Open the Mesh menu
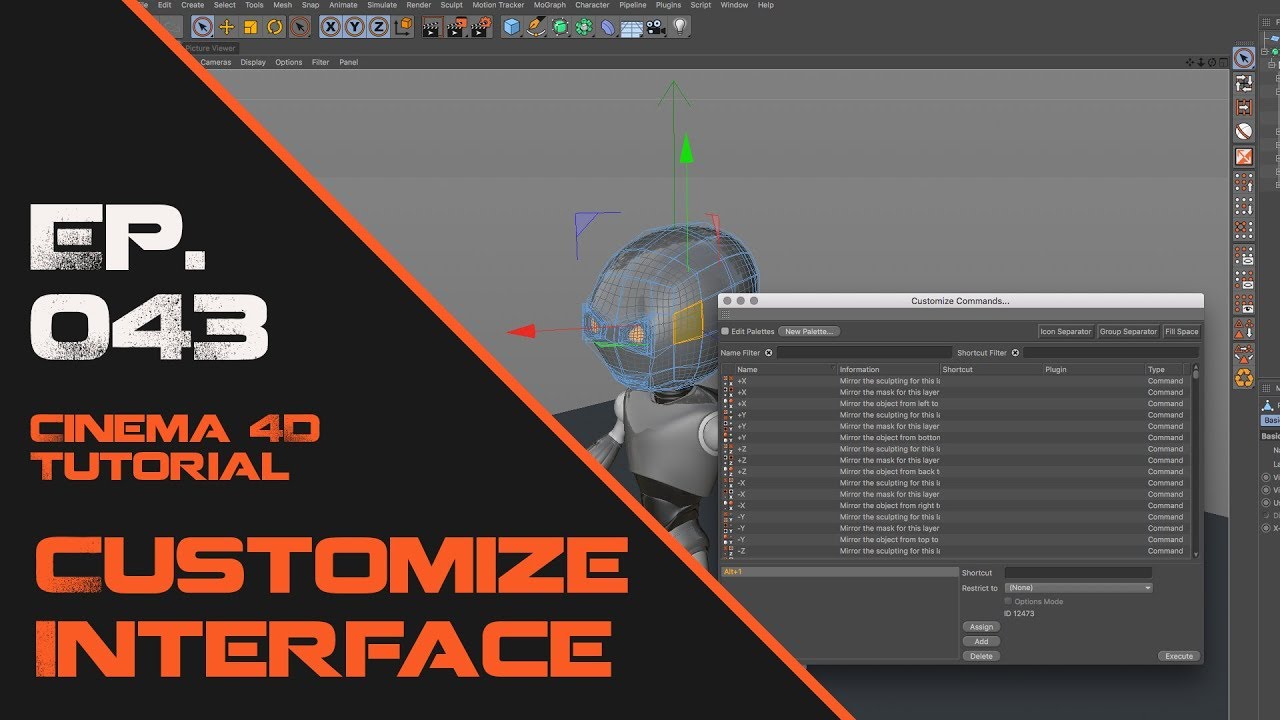 (282, 5)
